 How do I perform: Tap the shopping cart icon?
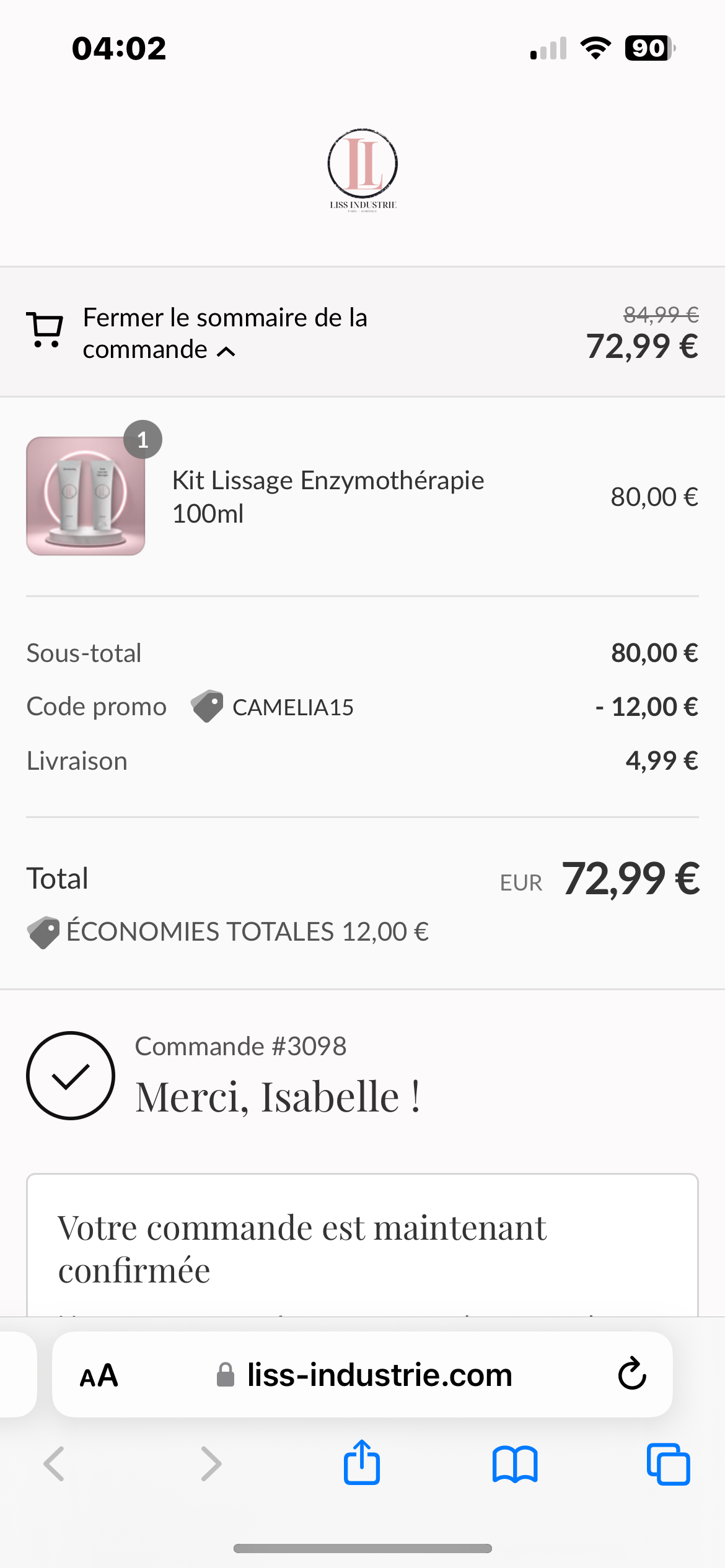(45, 330)
